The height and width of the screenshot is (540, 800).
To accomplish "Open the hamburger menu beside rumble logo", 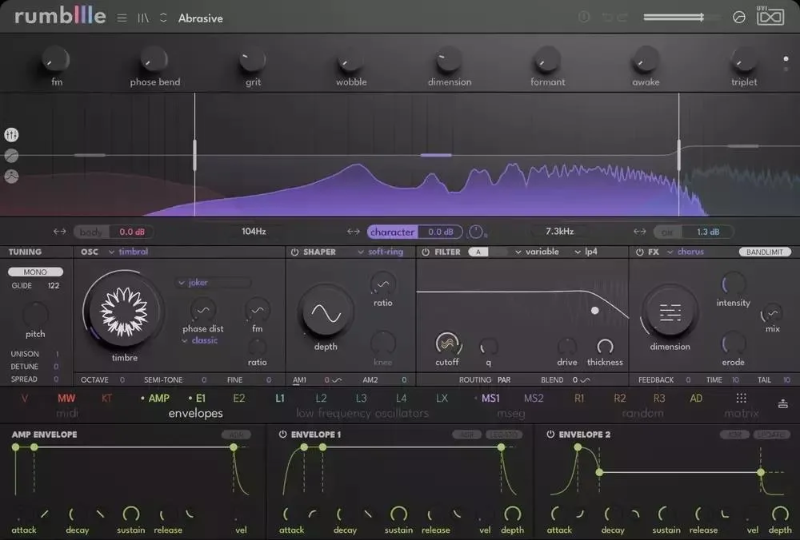I will pyautogui.click(x=122, y=18).
